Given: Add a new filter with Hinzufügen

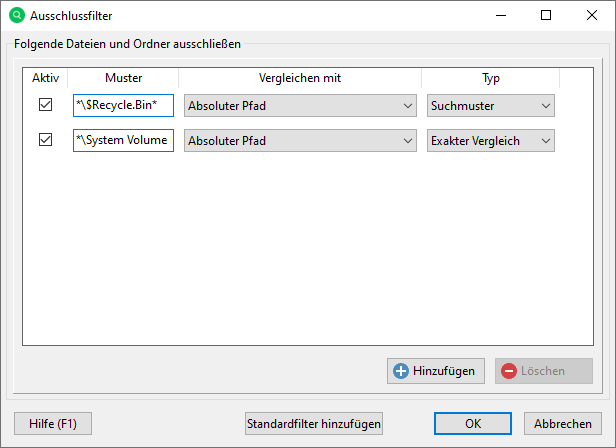Looking at the screenshot, I should [x=436, y=371].
